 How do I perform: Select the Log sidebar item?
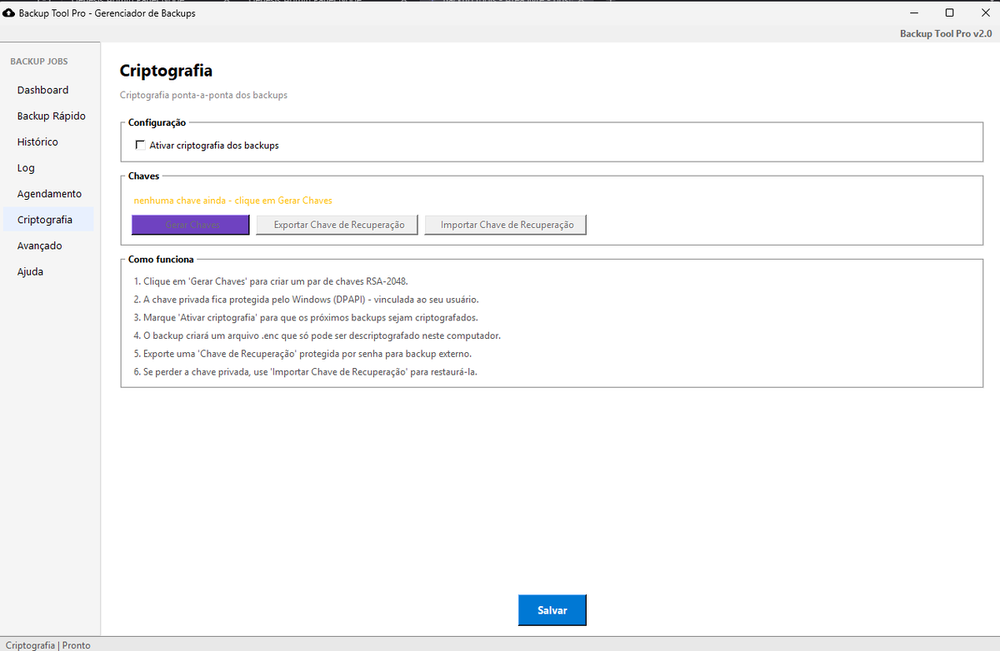point(26,168)
